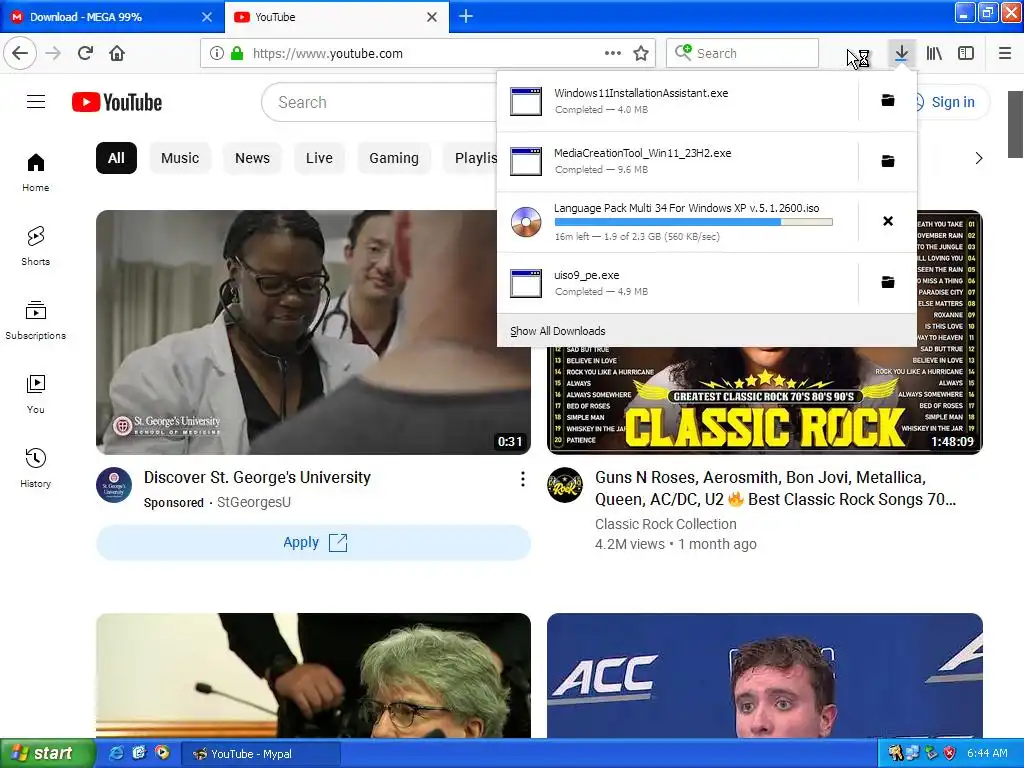Toggle the YouTube guide hamburger menu

[36, 102]
